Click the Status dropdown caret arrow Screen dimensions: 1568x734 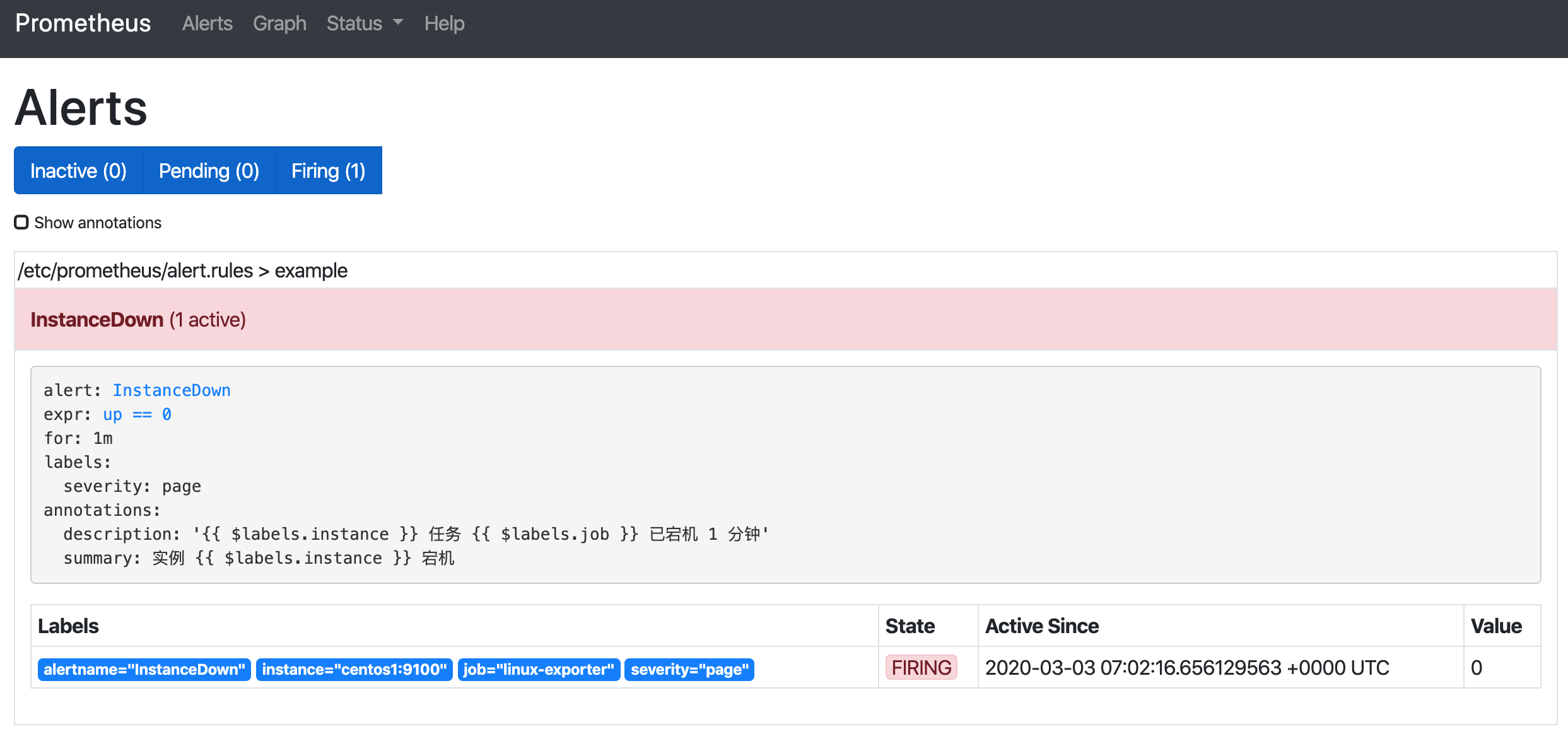tap(398, 22)
